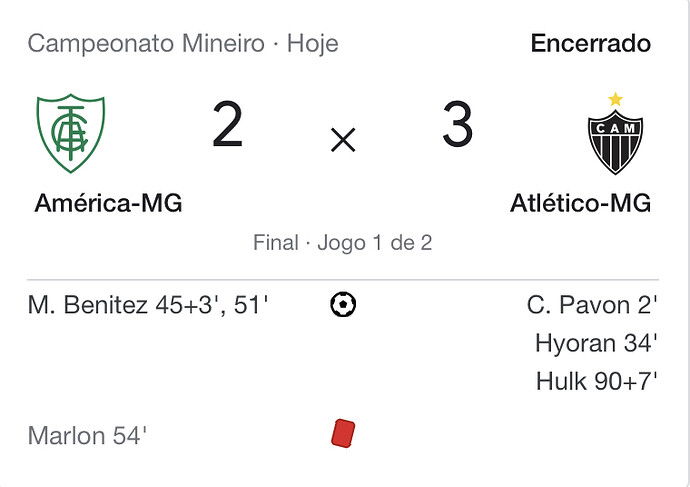
Task: Click the gold star above the CAM crest
Action: coord(615,99)
